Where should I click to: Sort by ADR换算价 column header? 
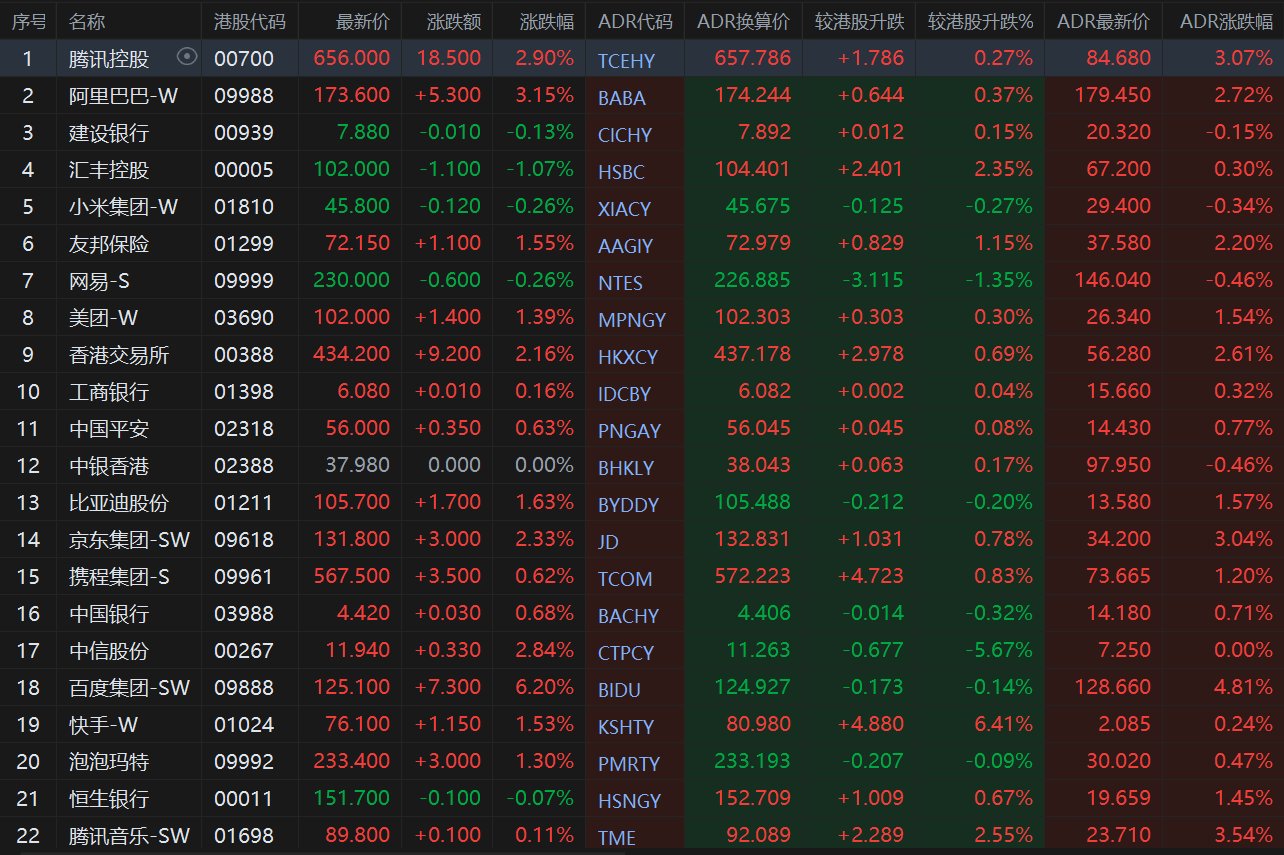coord(743,21)
